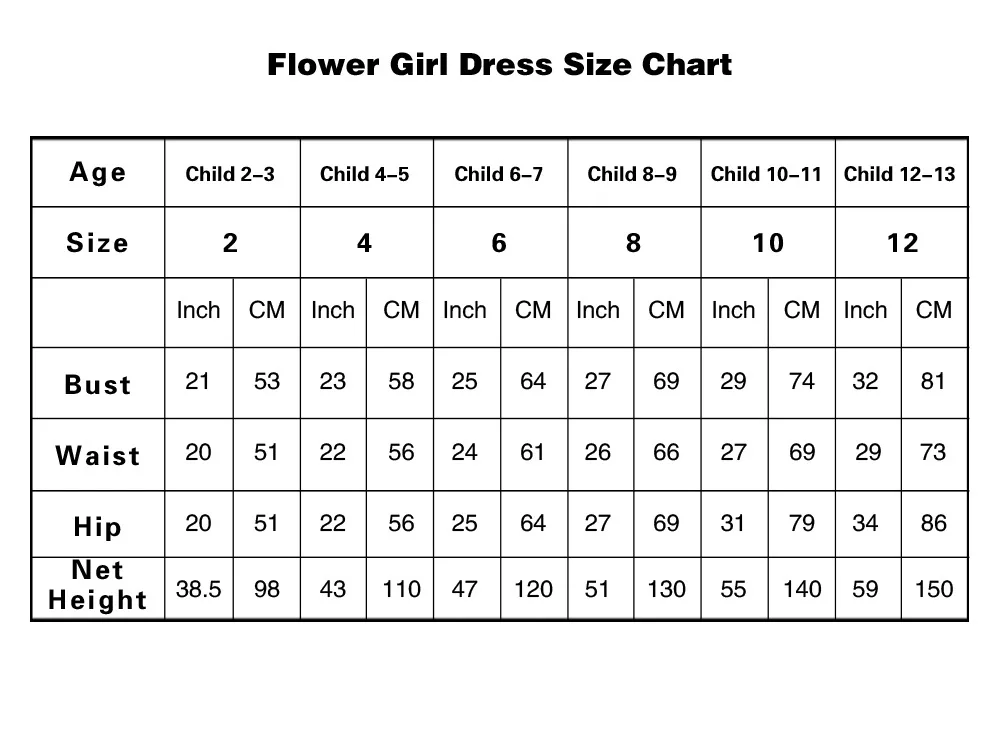This screenshot has height=742, width=1000.
Task: Click the bust value 81 cm cell
Action: click(934, 381)
